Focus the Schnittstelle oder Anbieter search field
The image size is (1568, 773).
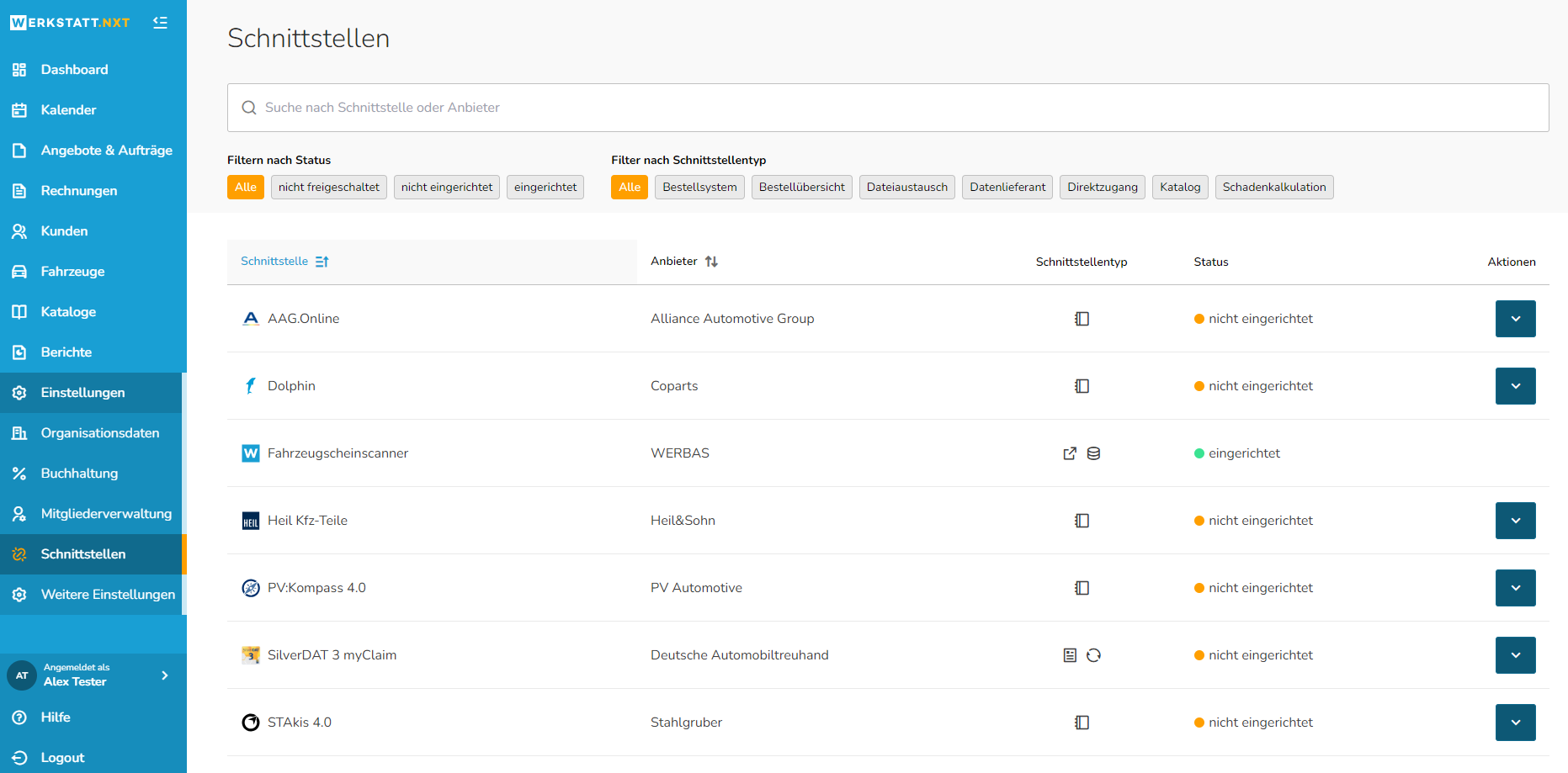pyautogui.click(x=888, y=108)
